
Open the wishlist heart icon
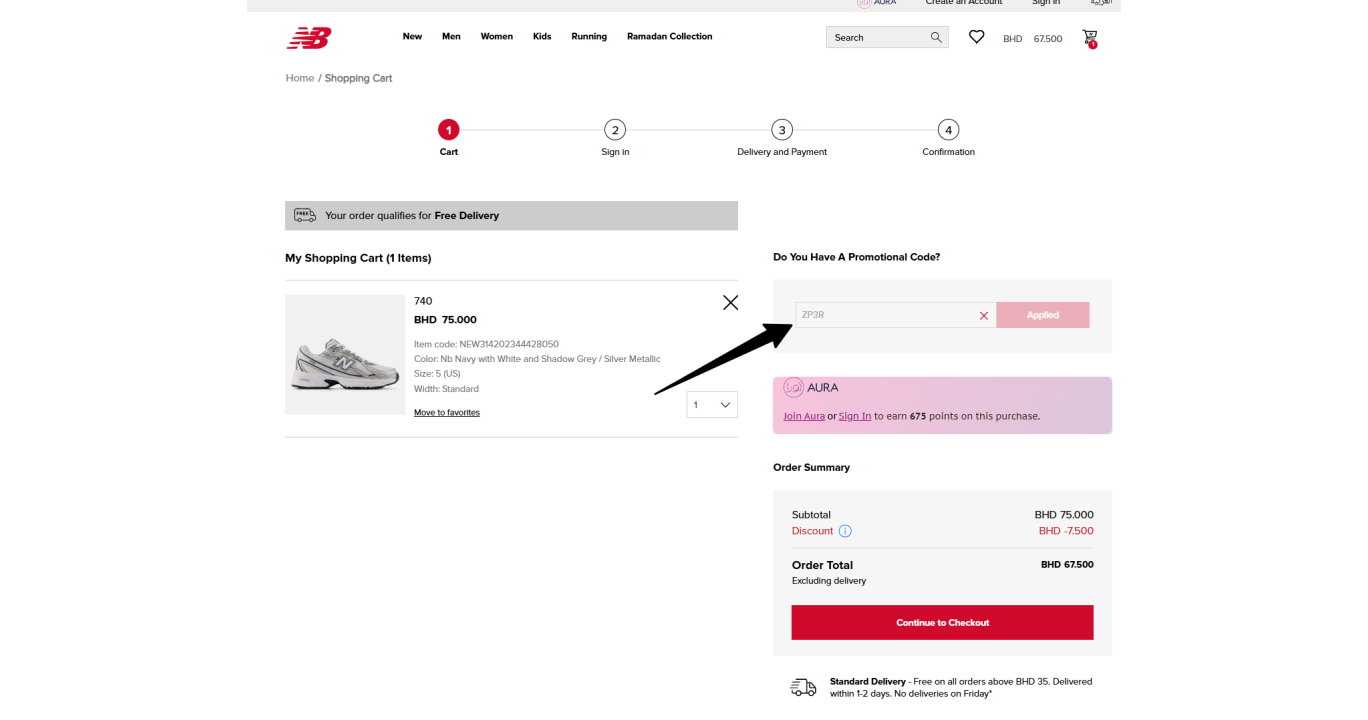coord(977,37)
